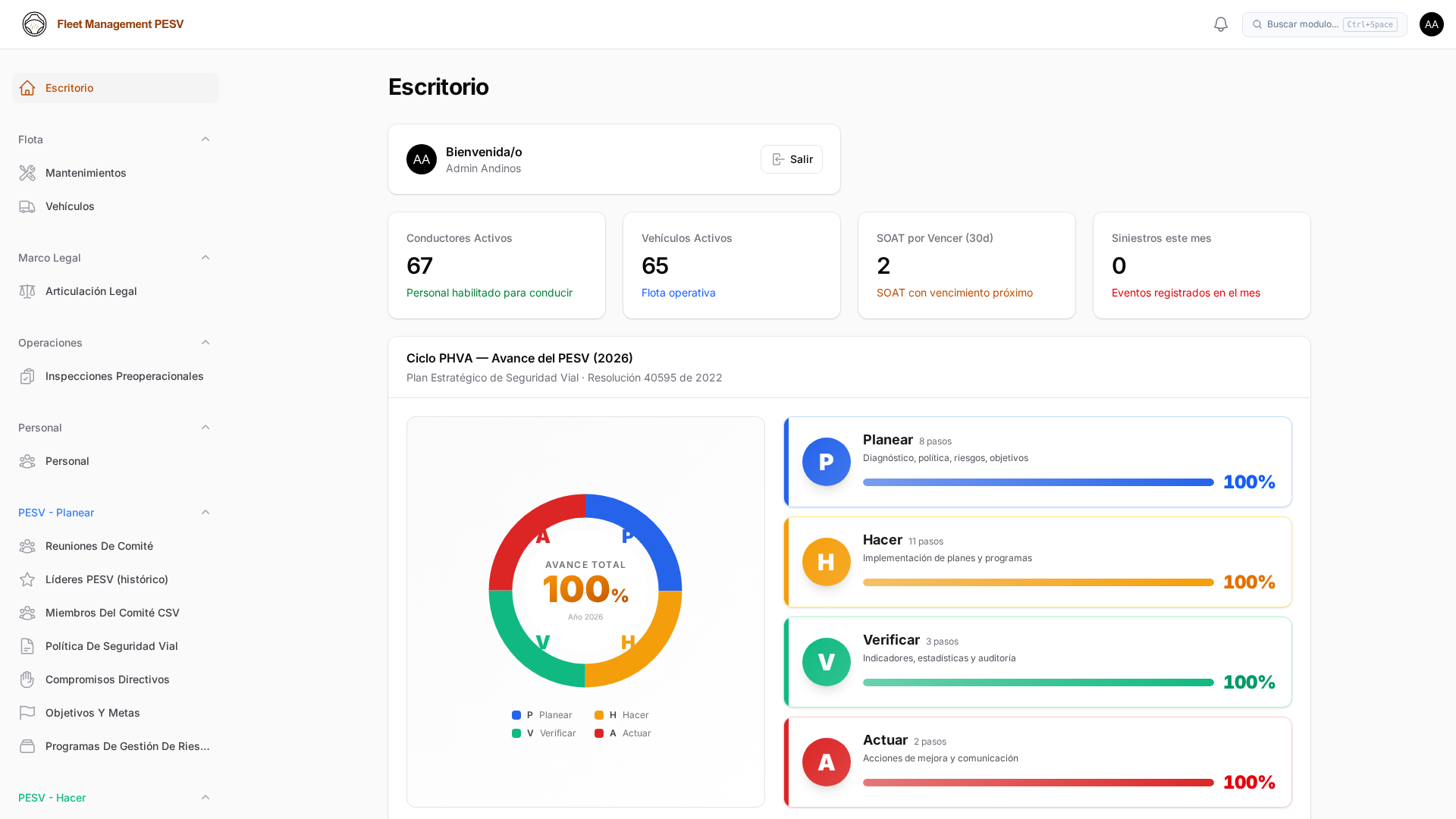Collapse the PESV - Hacer section
The height and width of the screenshot is (819, 1456).
point(206,798)
